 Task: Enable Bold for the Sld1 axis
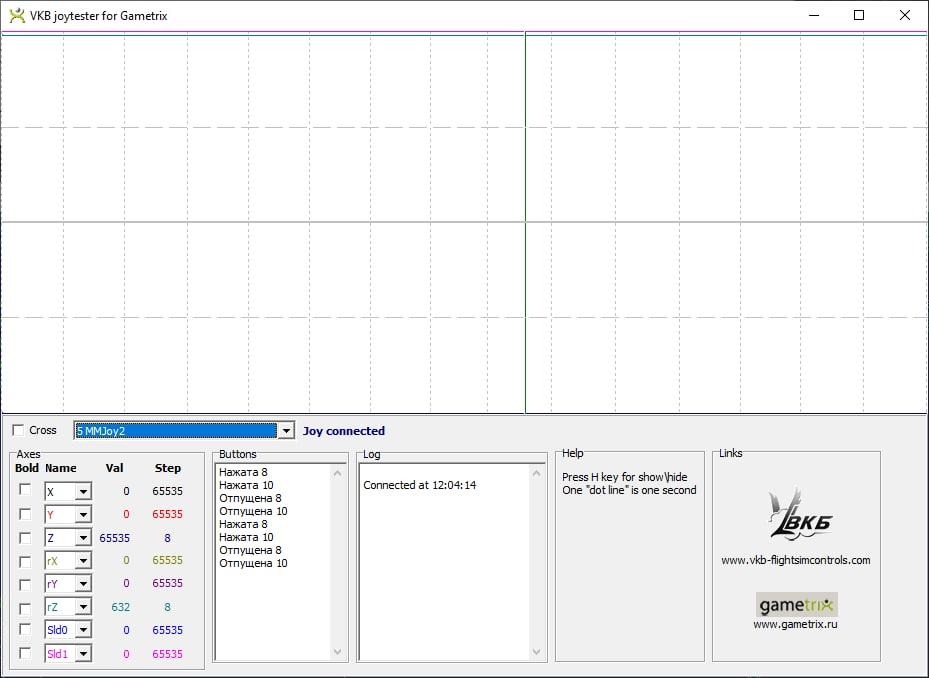point(25,653)
